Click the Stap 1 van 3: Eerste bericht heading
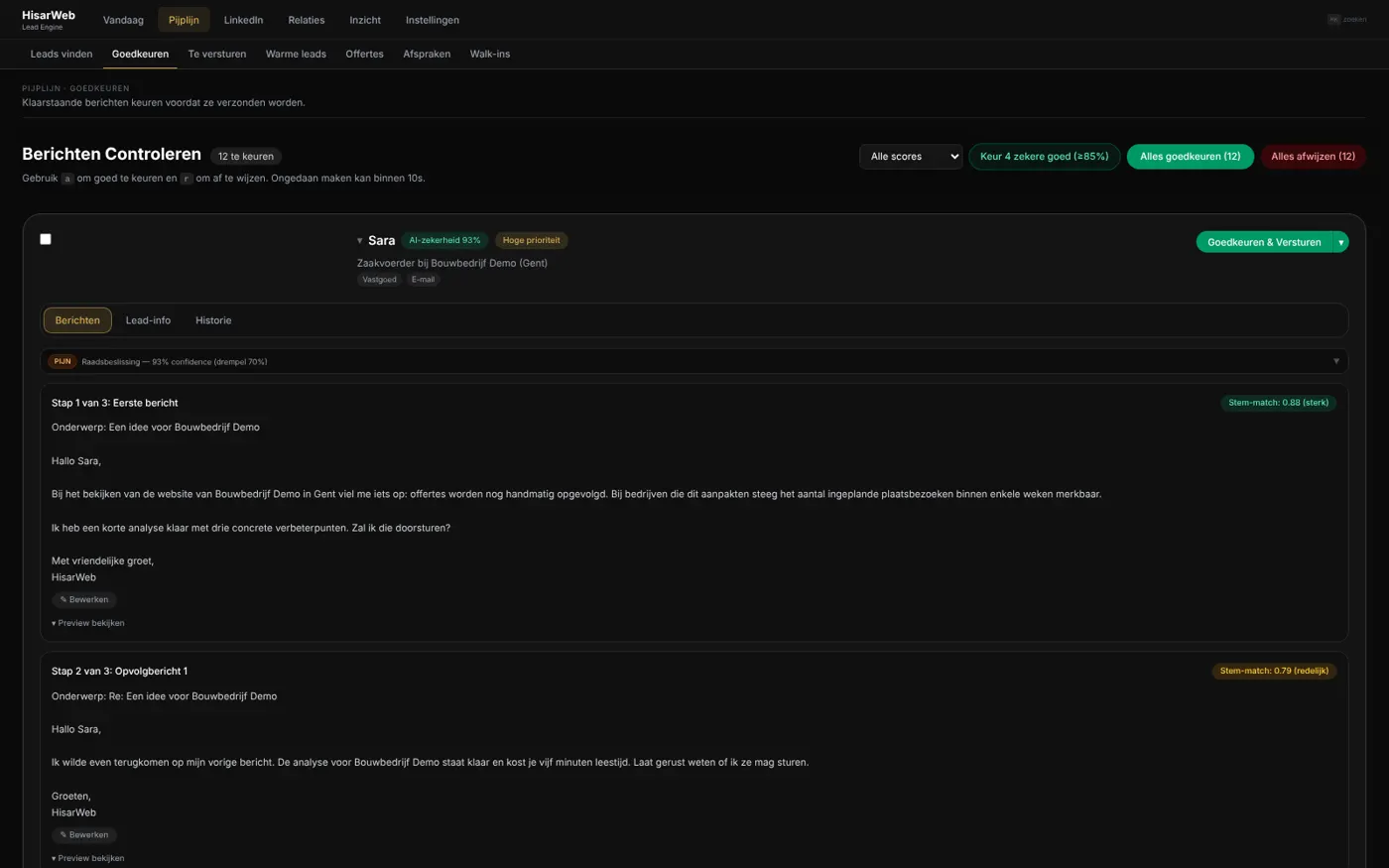 point(115,403)
